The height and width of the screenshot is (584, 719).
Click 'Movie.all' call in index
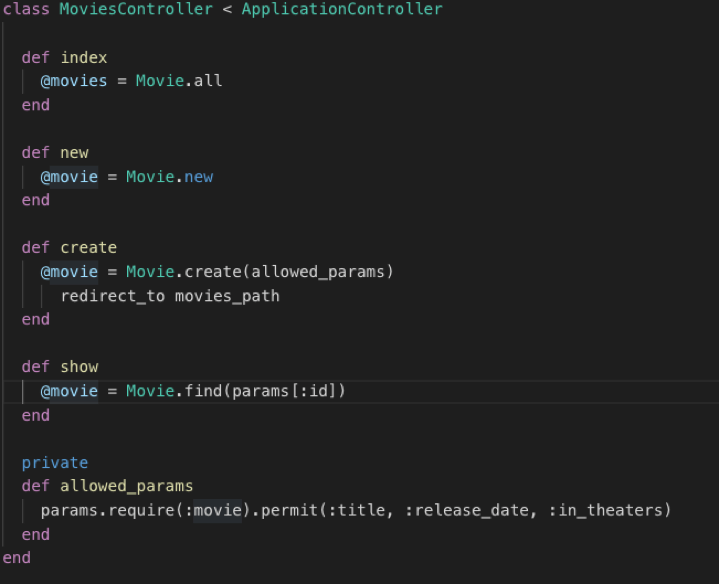click(179, 81)
